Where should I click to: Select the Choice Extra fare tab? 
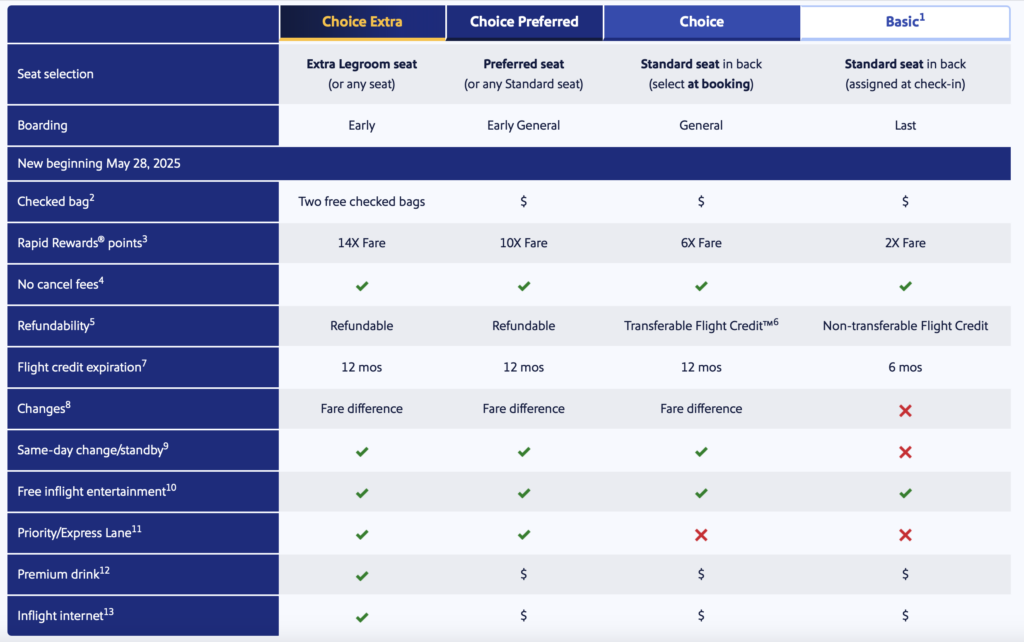point(362,22)
